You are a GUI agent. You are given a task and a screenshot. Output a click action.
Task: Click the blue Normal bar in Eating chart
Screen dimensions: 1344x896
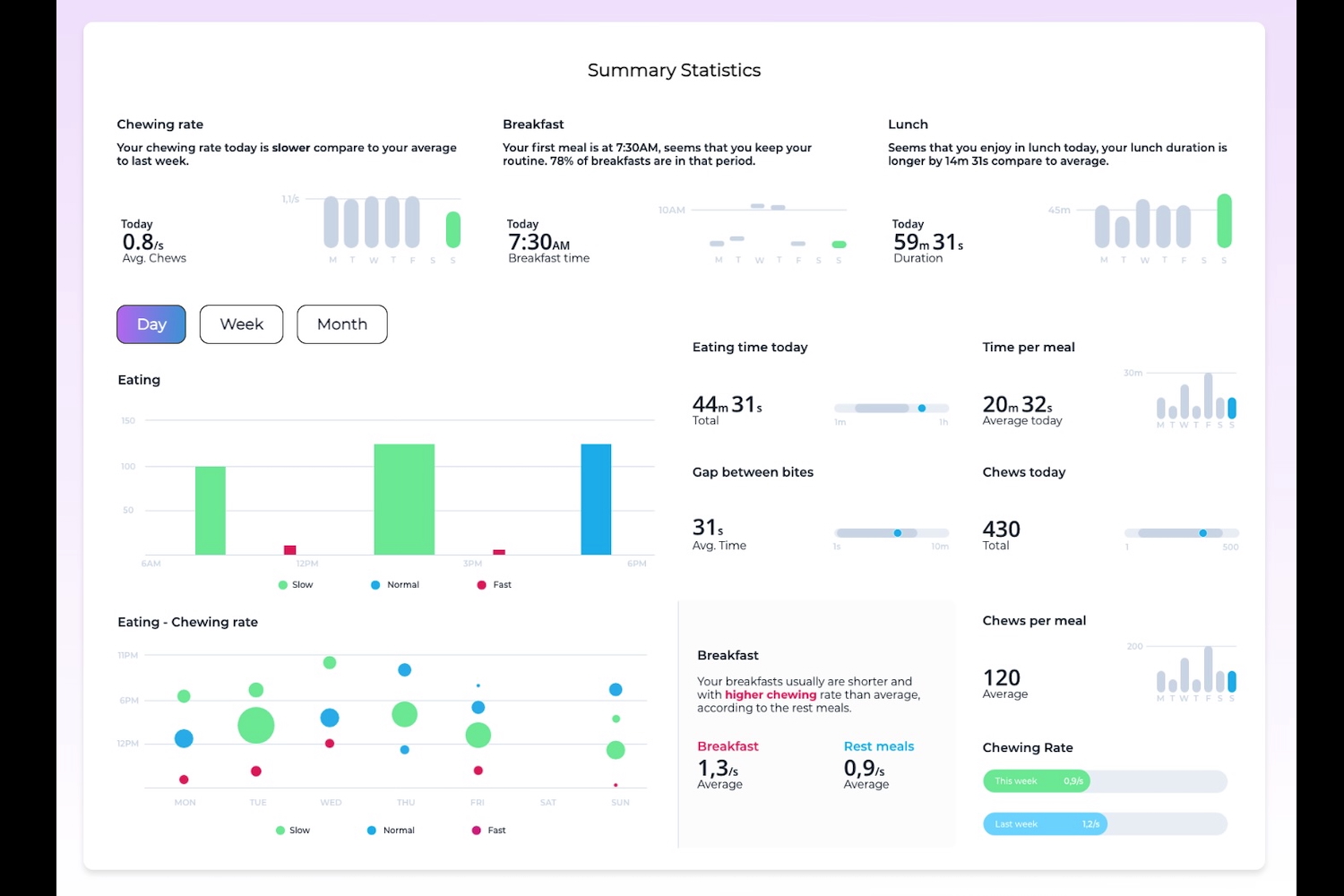coord(596,499)
